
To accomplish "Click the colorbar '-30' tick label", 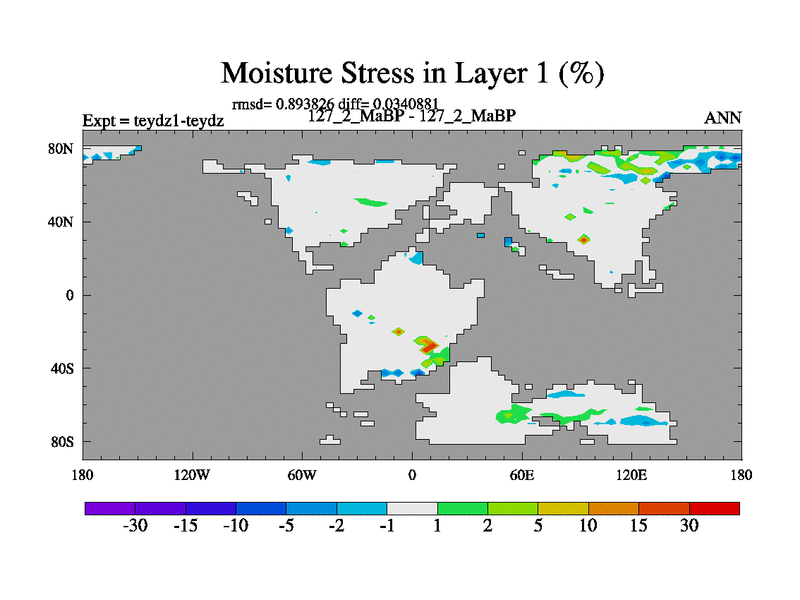I will [134, 527].
